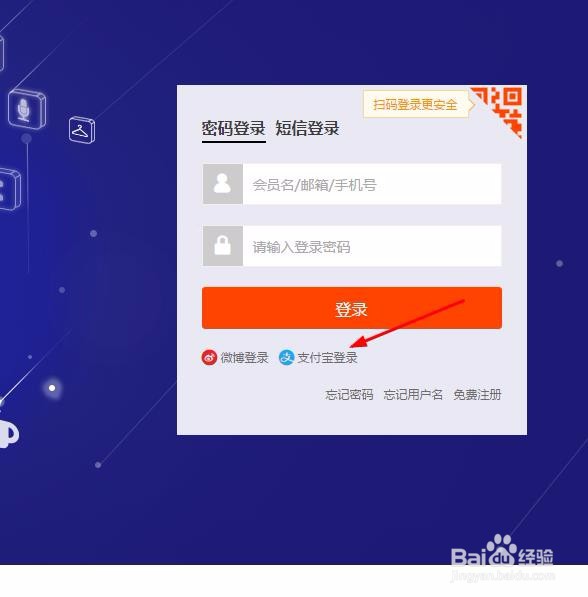Click the 扫码登录更安全 tooltip label
The width and height of the screenshot is (588, 597).
coord(415,104)
